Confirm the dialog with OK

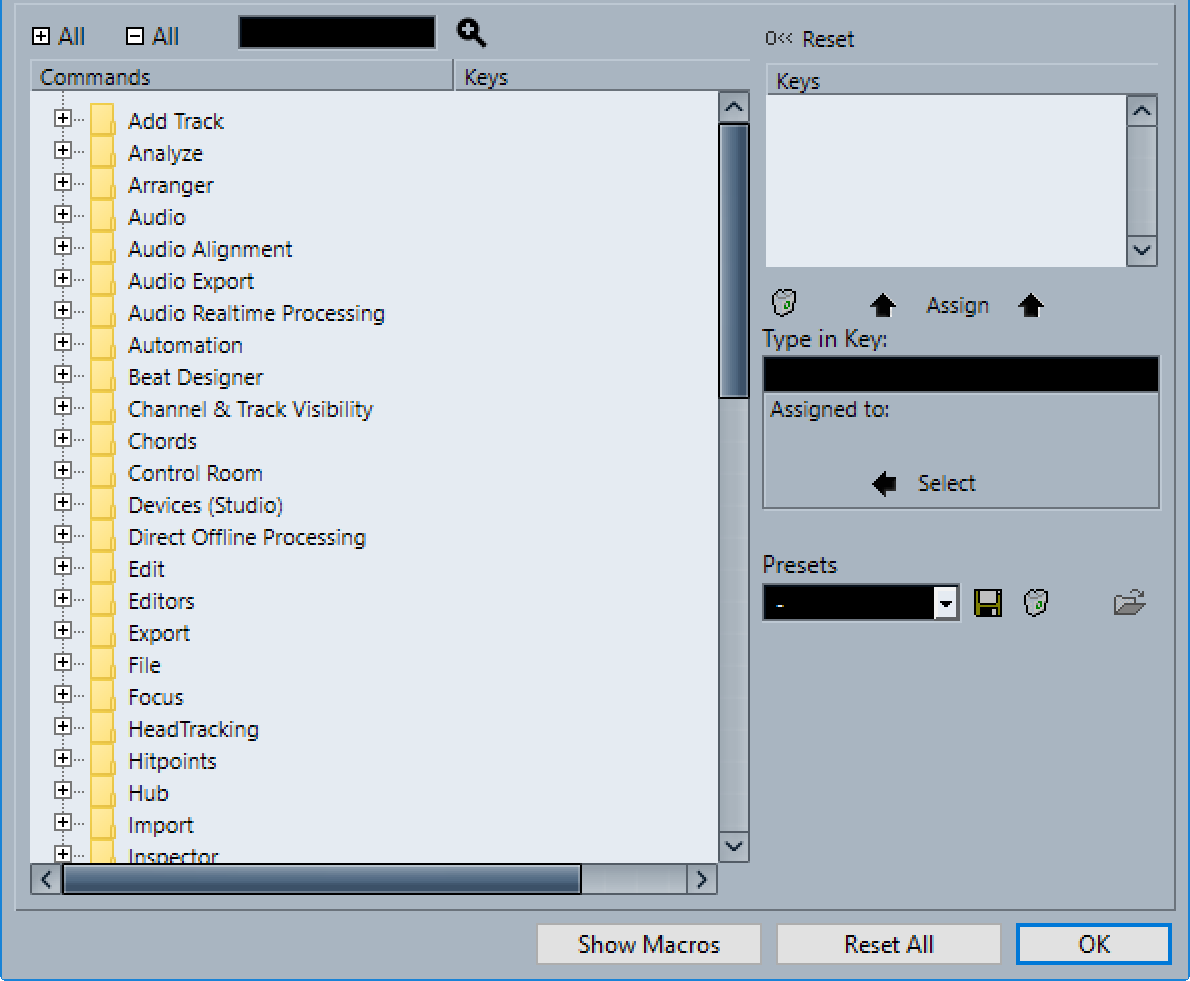pos(1094,945)
